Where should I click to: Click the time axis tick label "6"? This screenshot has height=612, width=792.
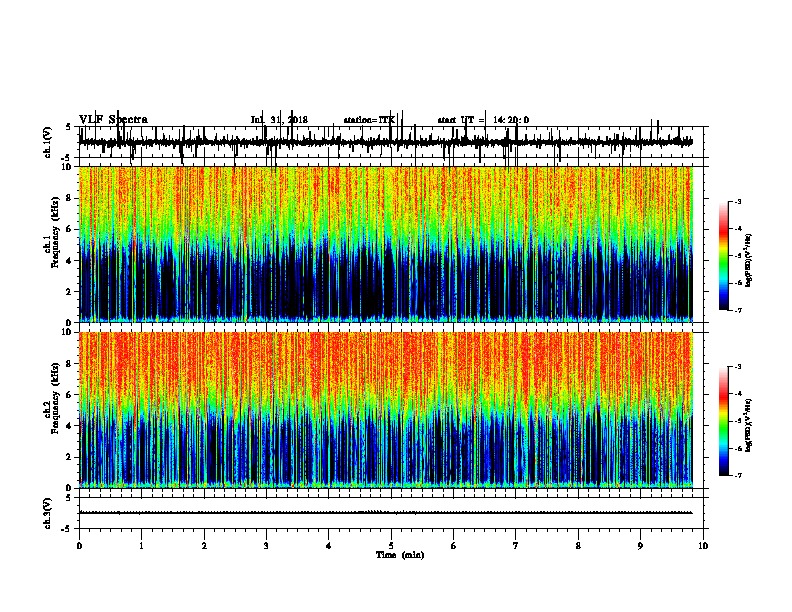click(x=454, y=545)
